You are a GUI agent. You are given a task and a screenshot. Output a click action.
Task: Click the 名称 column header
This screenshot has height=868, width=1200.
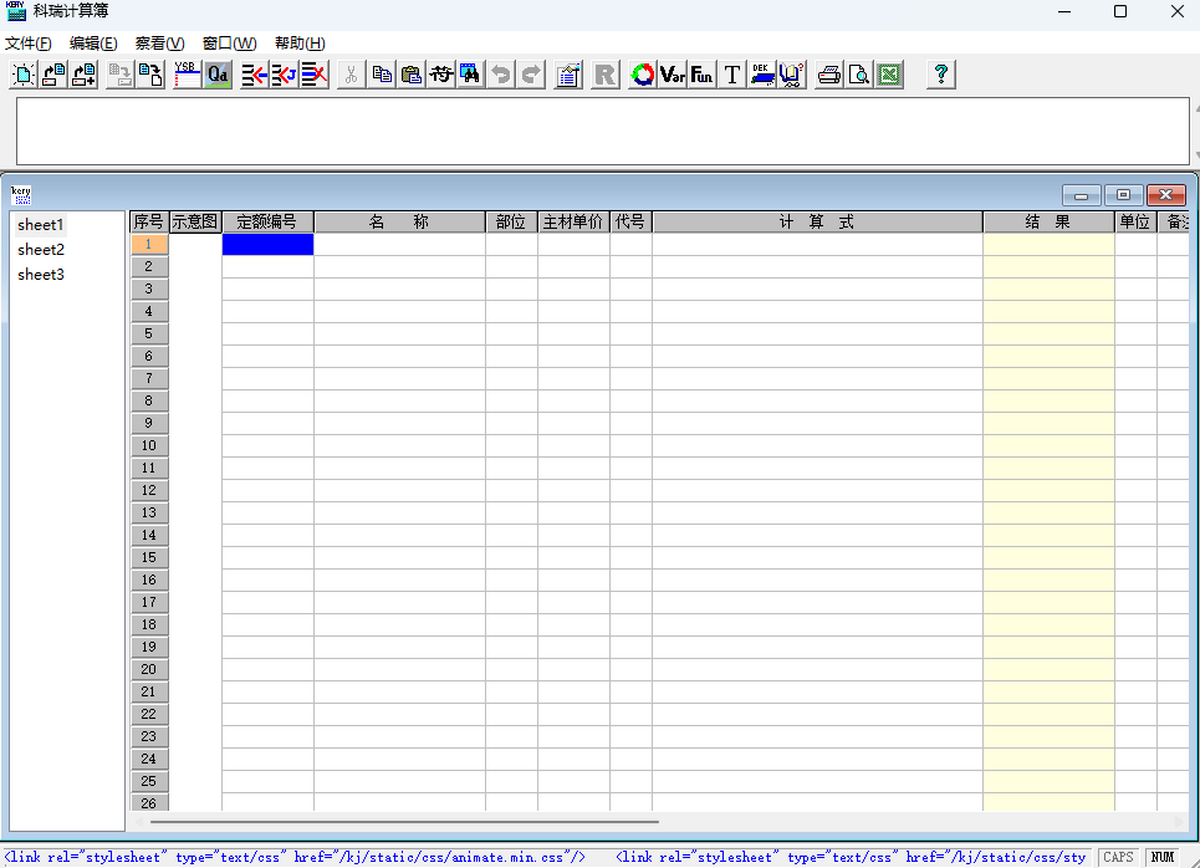(x=400, y=222)
